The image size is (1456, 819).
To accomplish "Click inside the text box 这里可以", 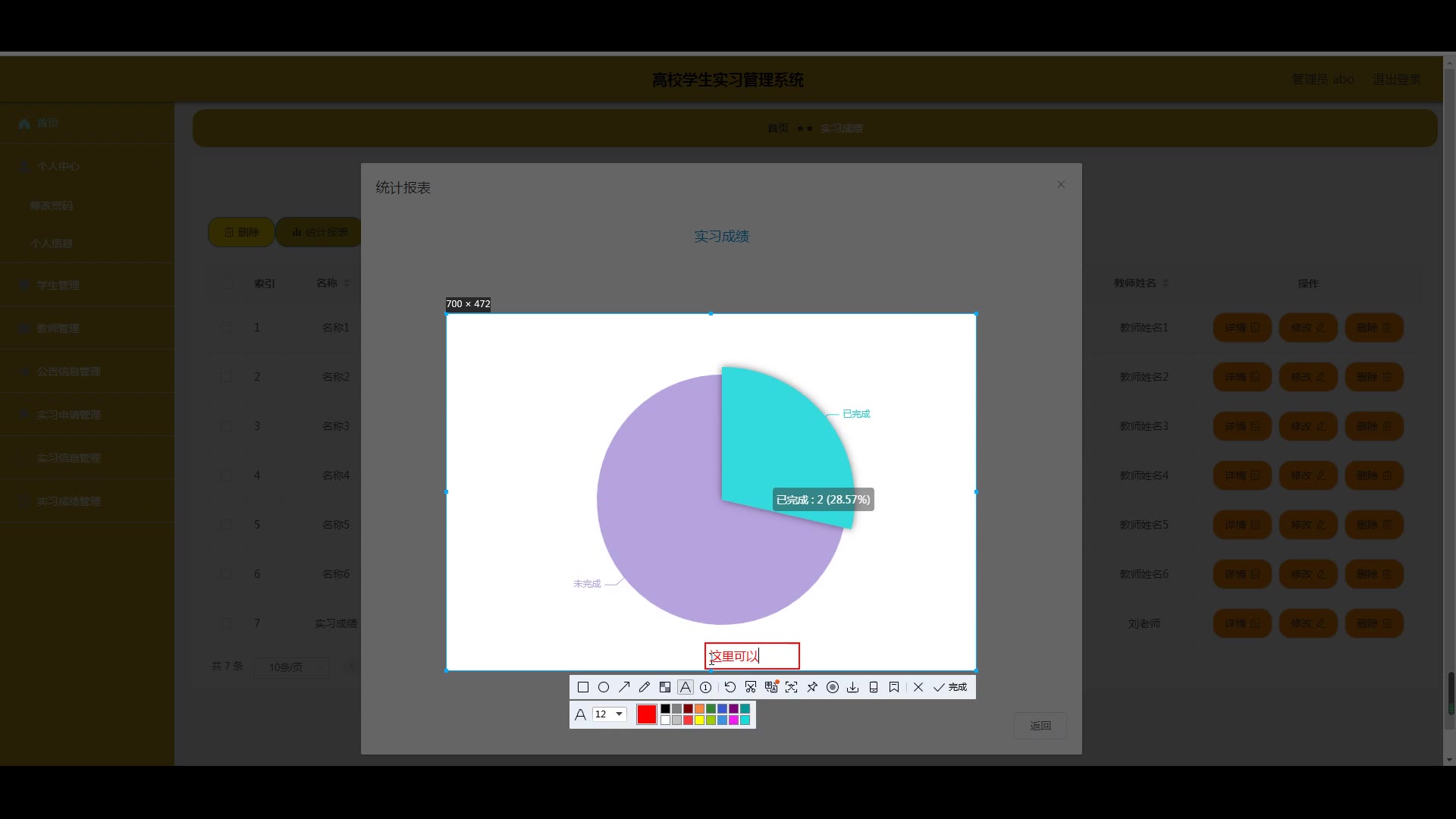I will pyautogui.click(x=752, y=656).
